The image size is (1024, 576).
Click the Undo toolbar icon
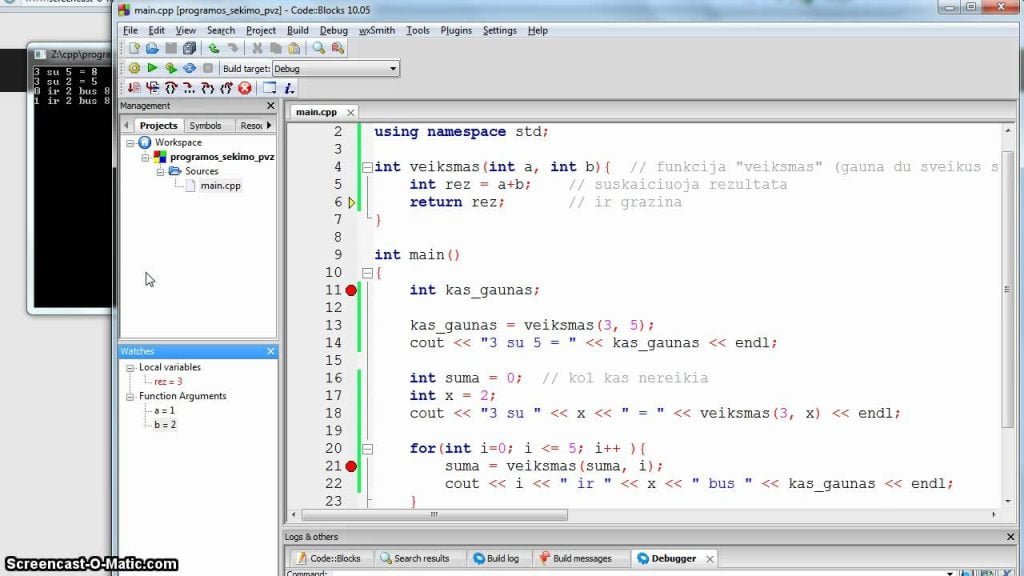click(x=214, y=48)
